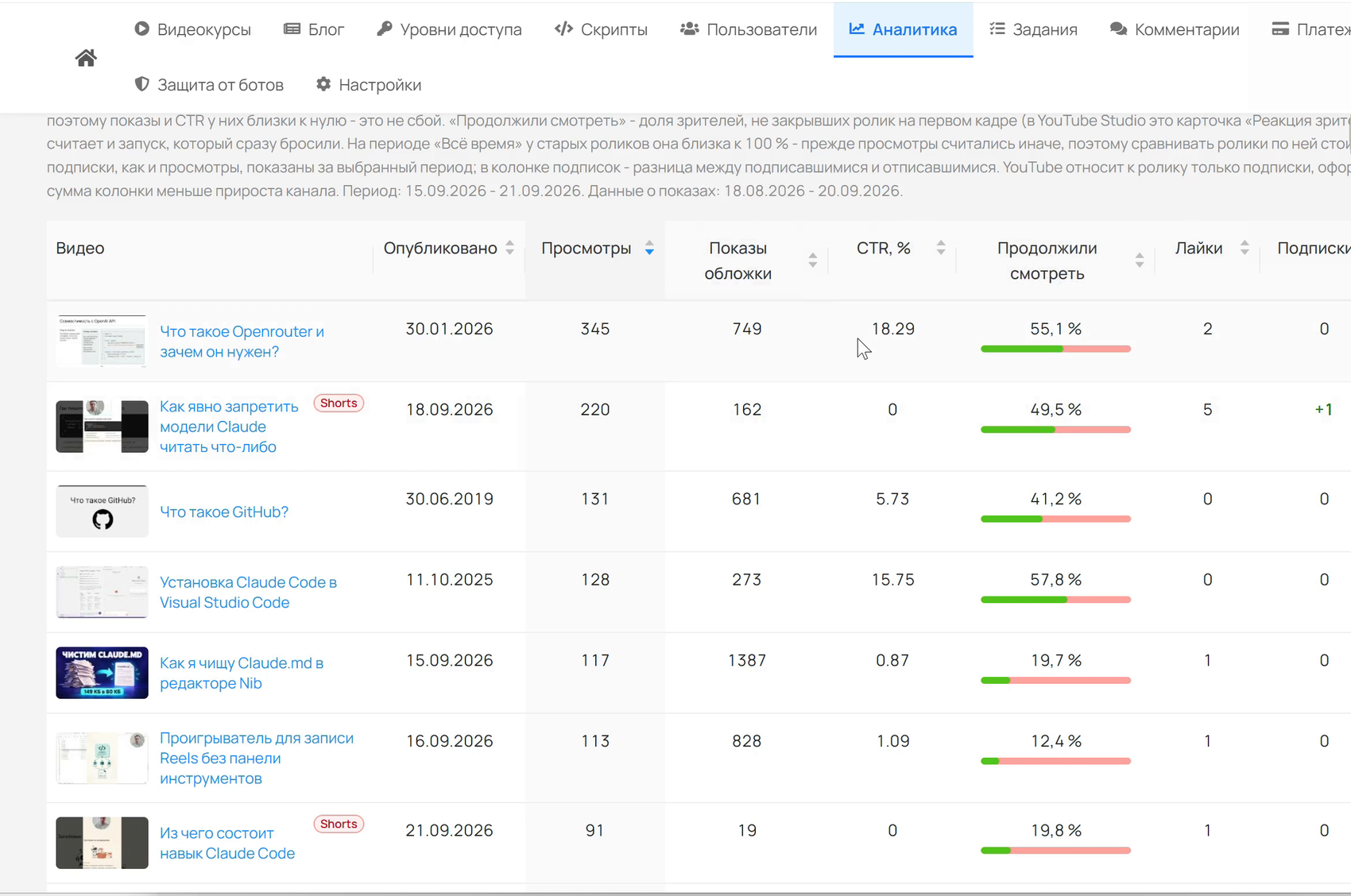1351x896 pixels.
Task: Click the 55,1 % retention progress bar
Action: pyautogui.click(x=1055, y=349)
